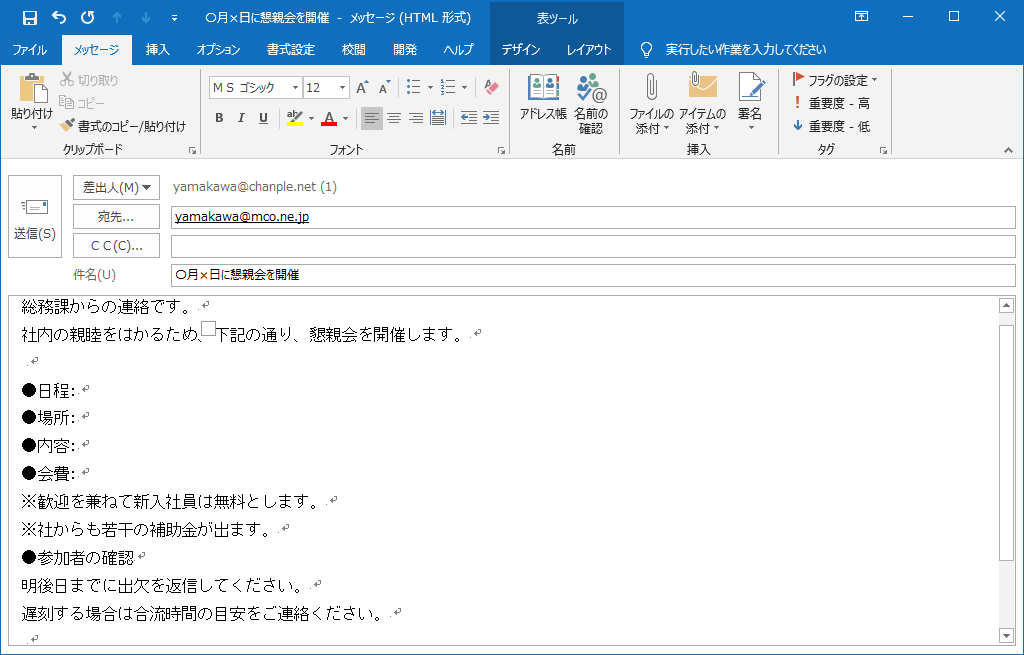The width and height of the screenshot is (1024, 655).
Task: Open the アドレス帳 address book
Action: (543, 98)
